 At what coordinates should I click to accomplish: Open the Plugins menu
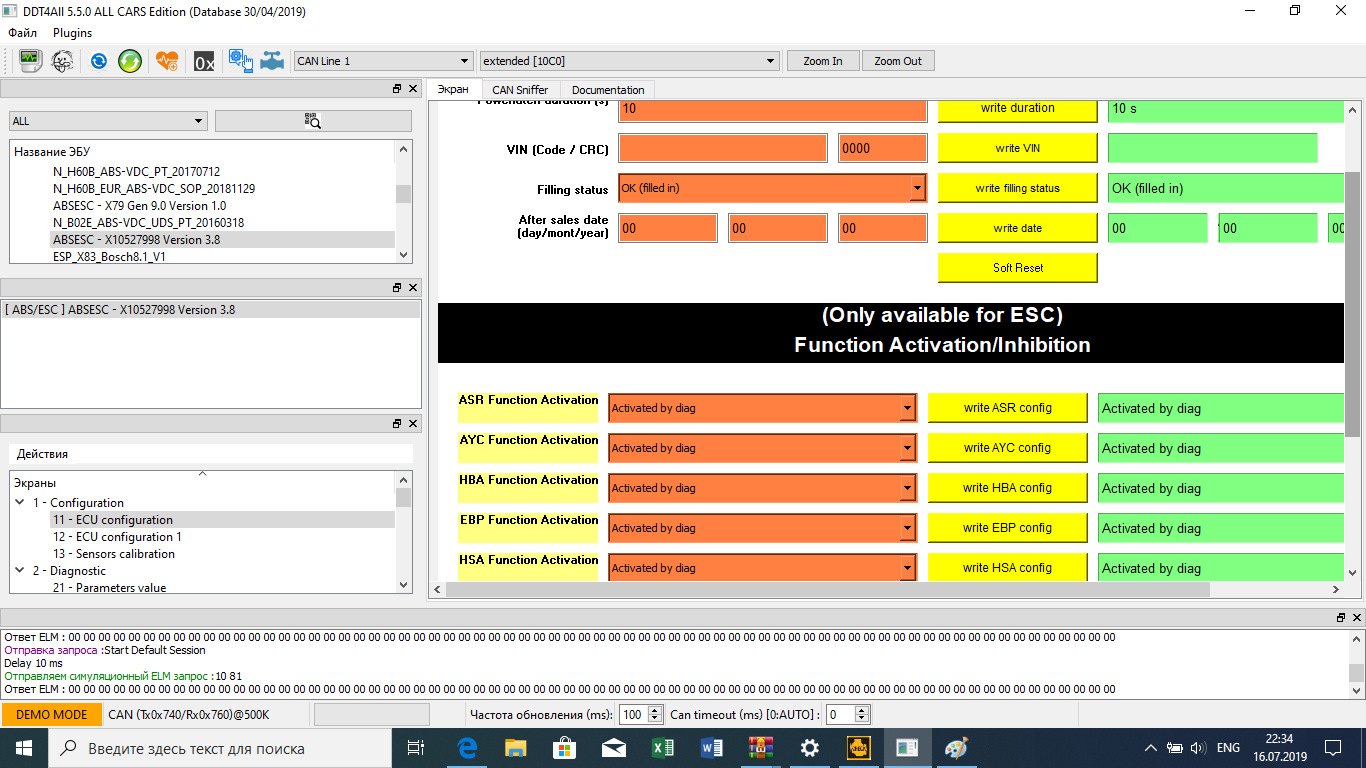coord(73,33)
